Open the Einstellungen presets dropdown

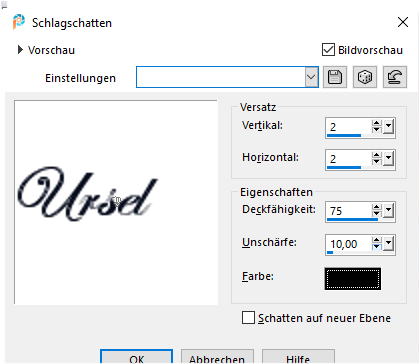pyautogui.click(x=311, y=77)
